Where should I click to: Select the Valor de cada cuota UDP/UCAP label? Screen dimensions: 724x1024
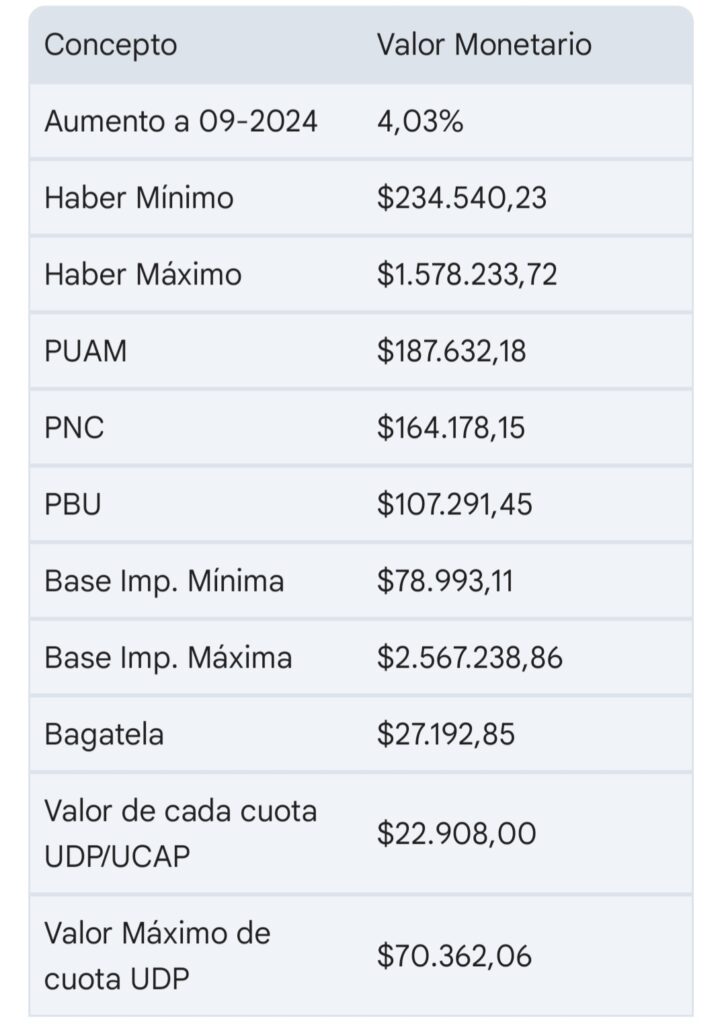pos(180,833)
